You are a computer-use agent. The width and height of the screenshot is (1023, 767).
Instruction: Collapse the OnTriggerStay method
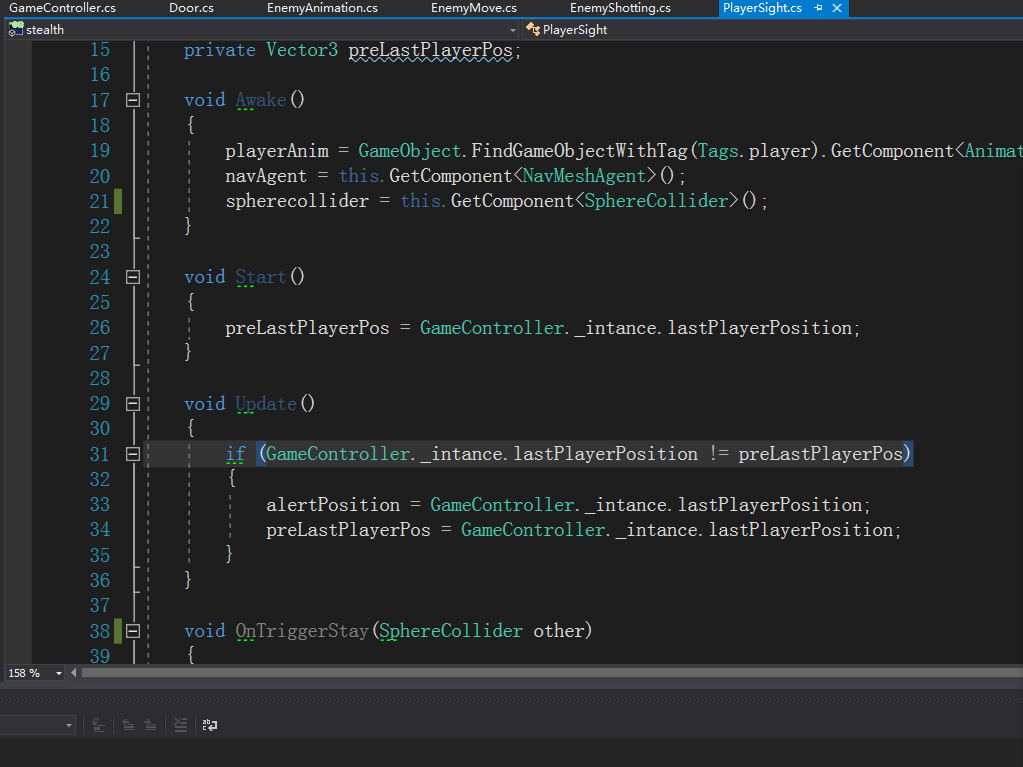tap(132, 631)
